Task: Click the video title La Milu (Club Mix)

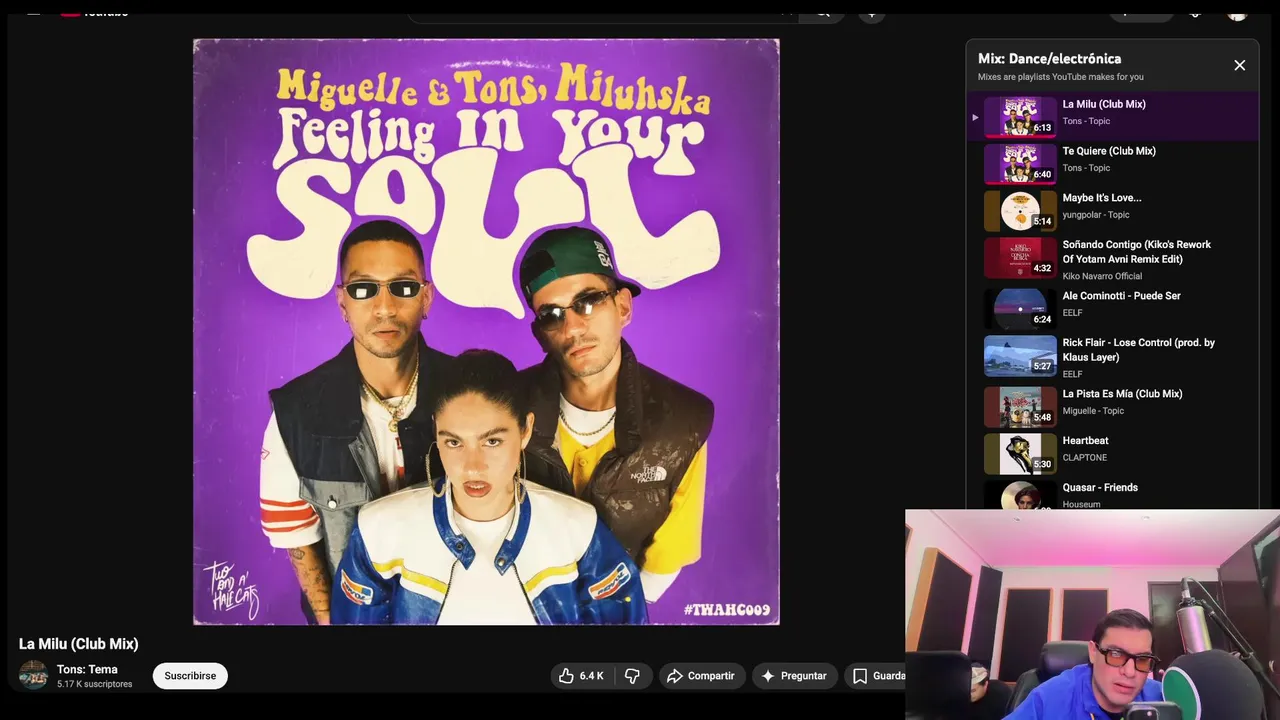Action: [x=79, y=644]
